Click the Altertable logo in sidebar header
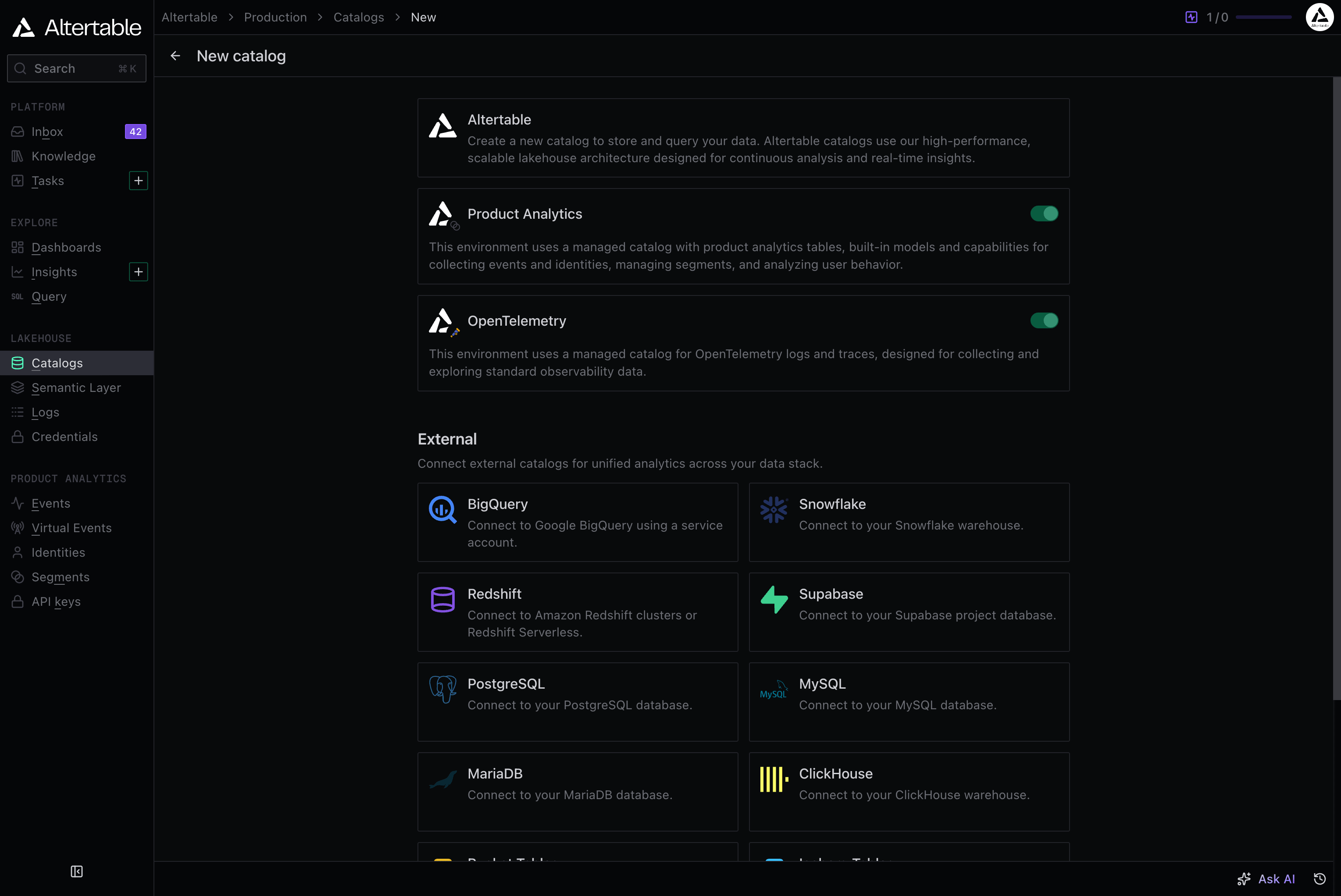The height and width of the screenshot is (896, 1341). pyautogui.click(x=77, y=27)
